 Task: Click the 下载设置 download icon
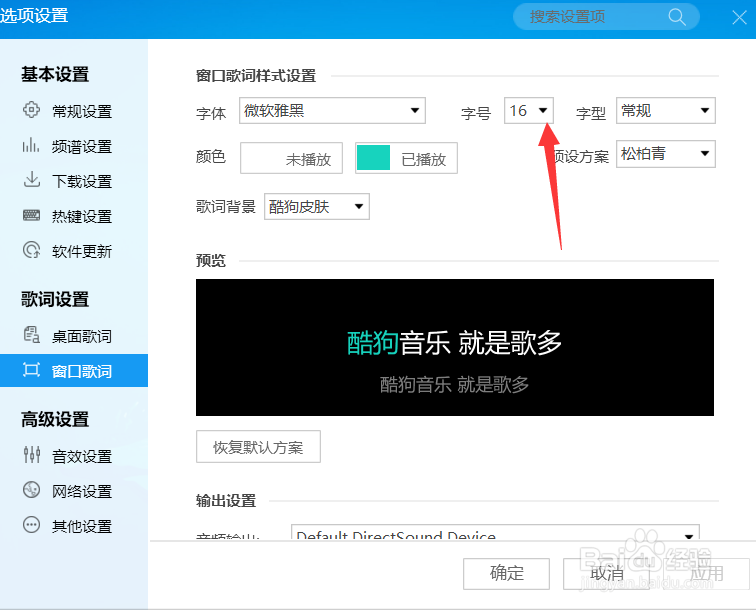[x=31, y=180]
